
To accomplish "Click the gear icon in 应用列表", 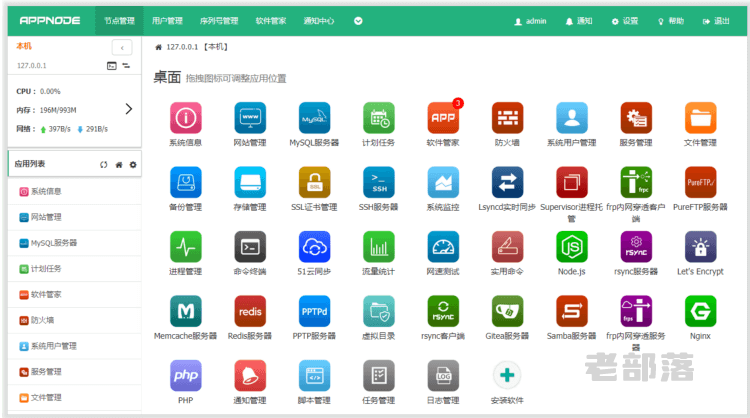I will [133, 165].
